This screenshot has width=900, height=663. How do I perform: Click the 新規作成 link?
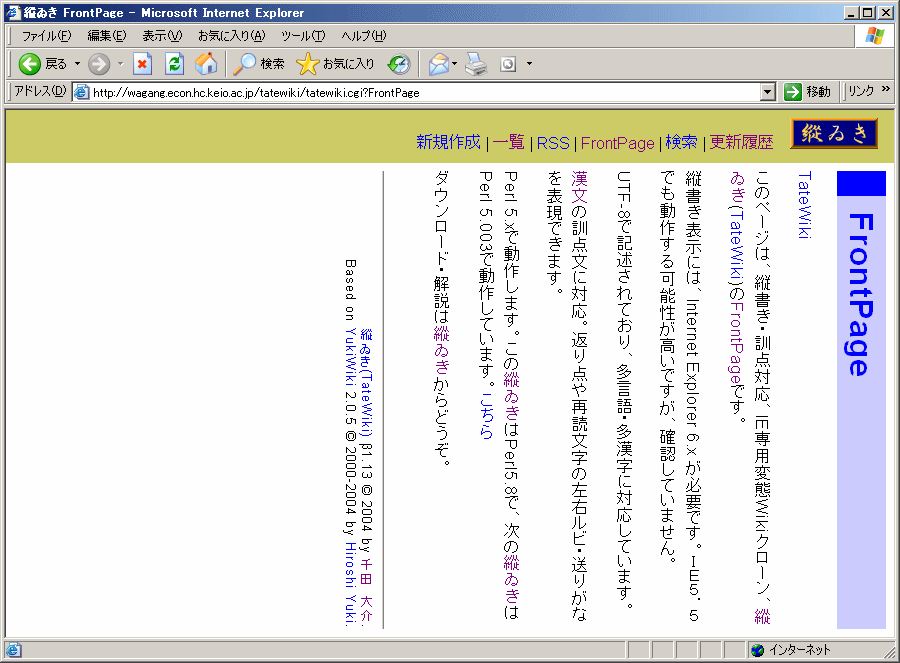pos(448,143)
